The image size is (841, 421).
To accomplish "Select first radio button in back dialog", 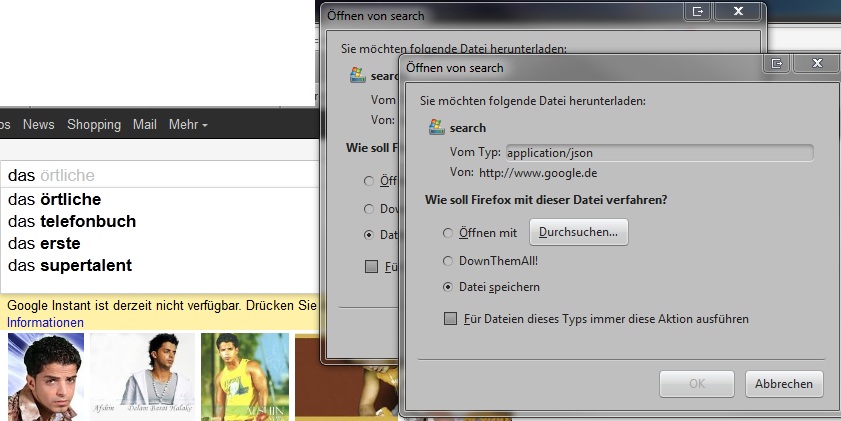I will [368, 181].
